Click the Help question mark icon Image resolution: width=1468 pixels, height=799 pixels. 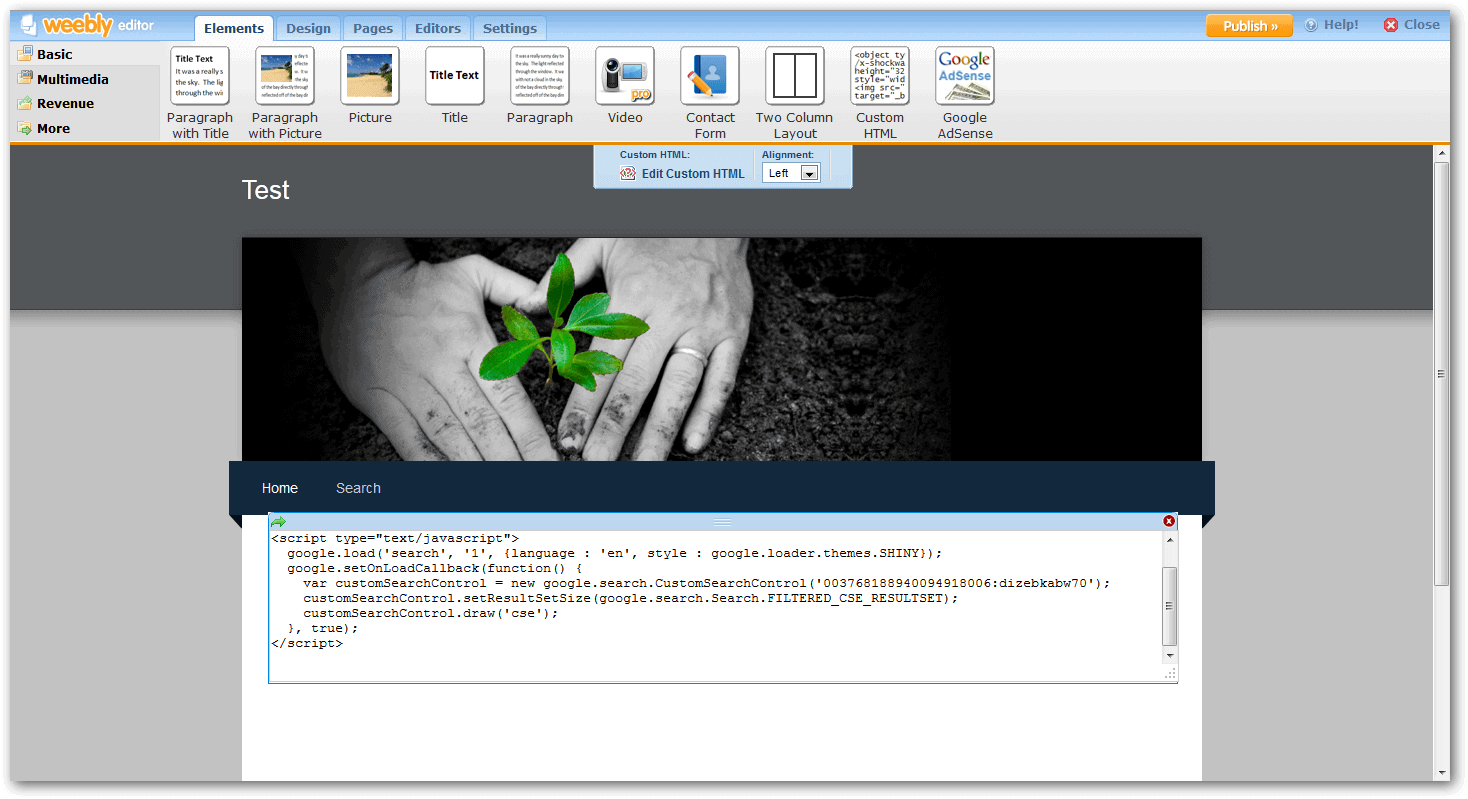point(1311,25)
